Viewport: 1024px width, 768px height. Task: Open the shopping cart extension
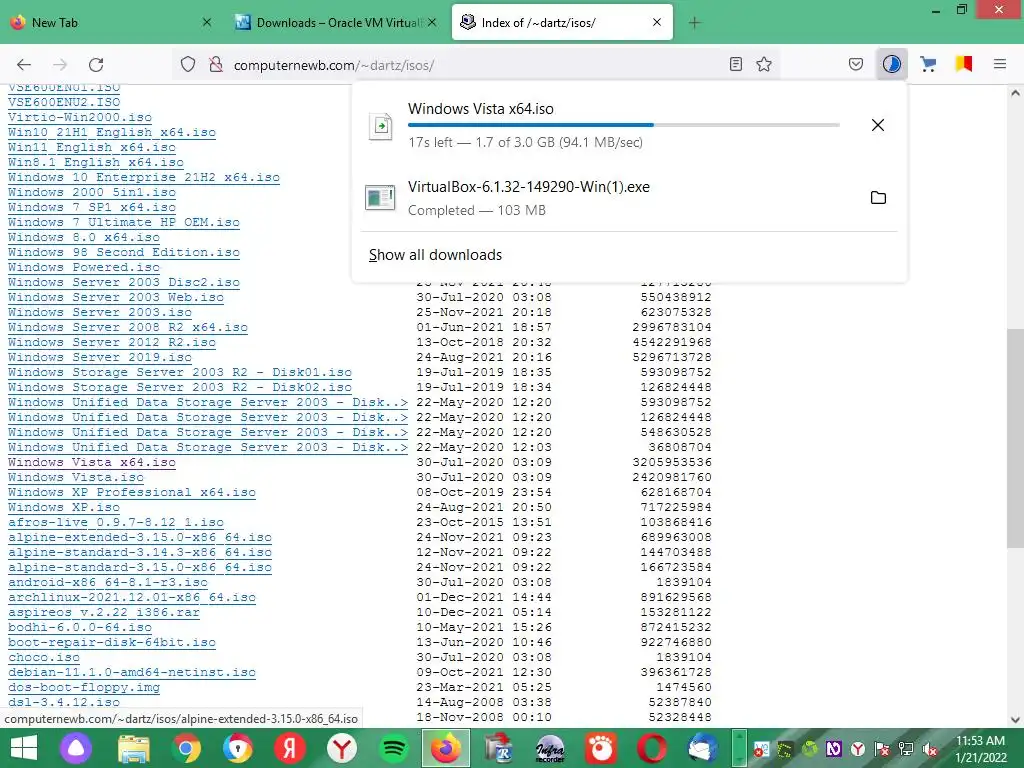(928, 64)
